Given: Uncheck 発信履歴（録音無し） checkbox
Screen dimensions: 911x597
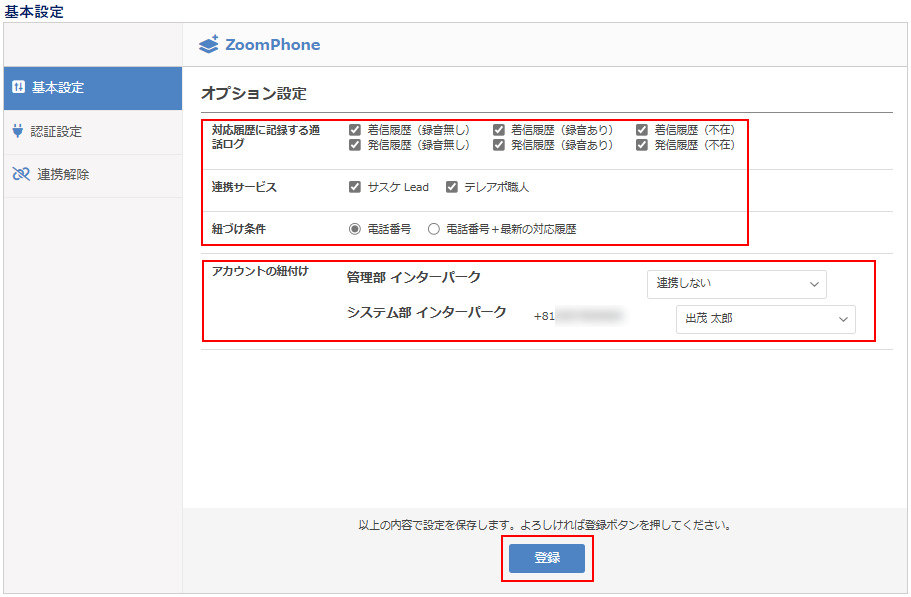Looking at the screenshot, I should pos(355,145).
